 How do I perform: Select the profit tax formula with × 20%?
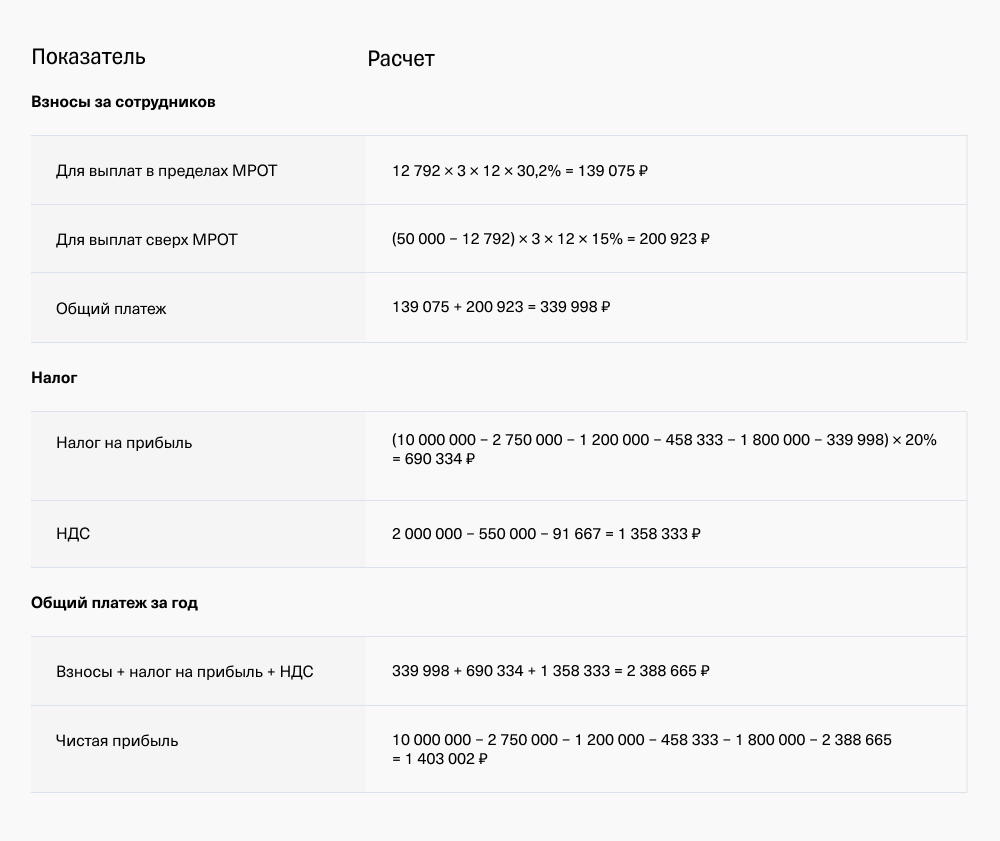[x=664, y=441]
